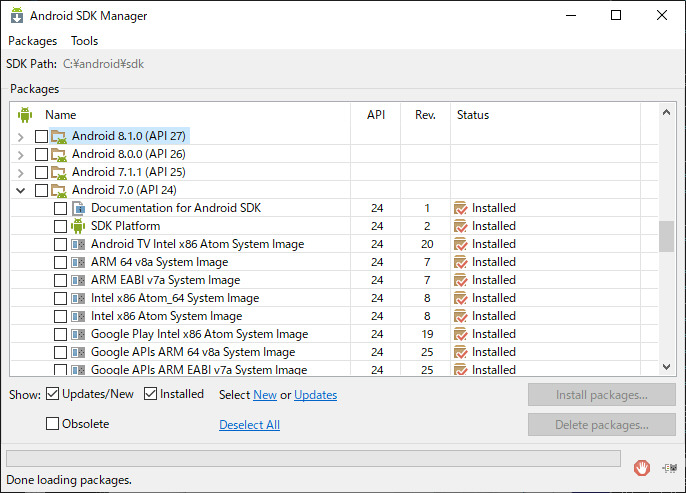Check the ARM 64 v8a System Image box
686x493 pixels.
[x=61, y=262]
